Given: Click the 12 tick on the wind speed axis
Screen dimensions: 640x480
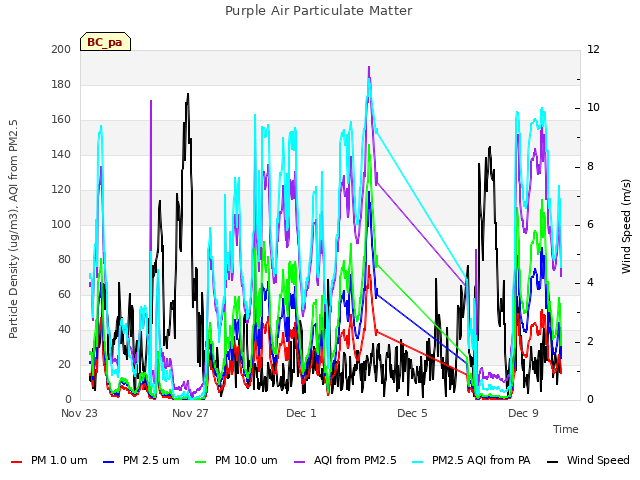Looking at the screenshot, I should [593, 49].
